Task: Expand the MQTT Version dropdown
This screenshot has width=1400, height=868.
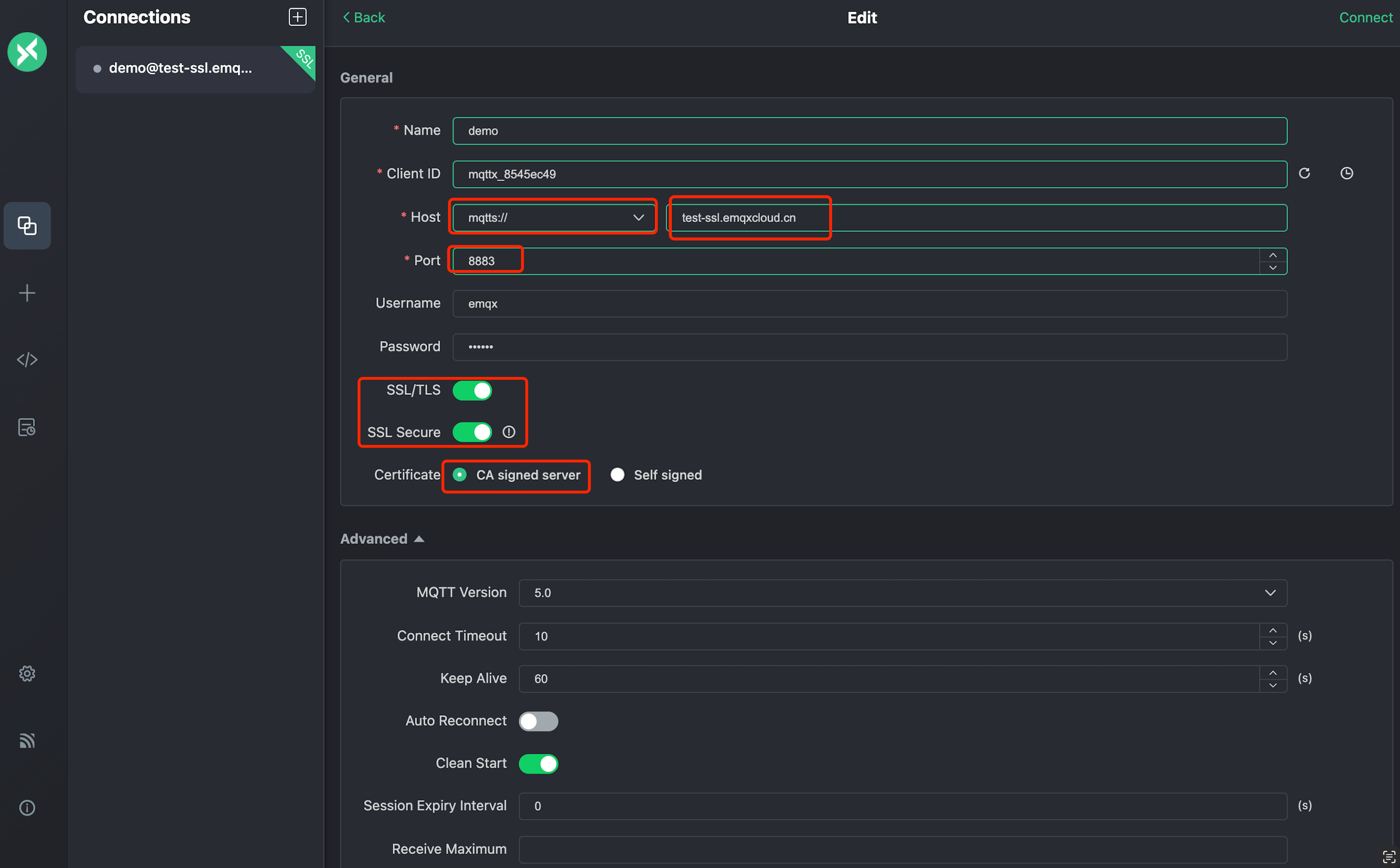Action: [x=902, y=593]
